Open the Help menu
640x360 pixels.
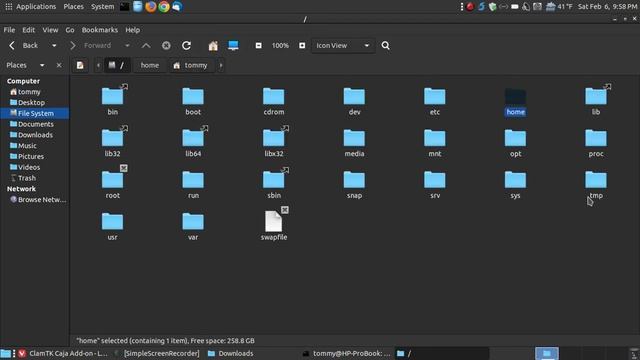(133, 30)
